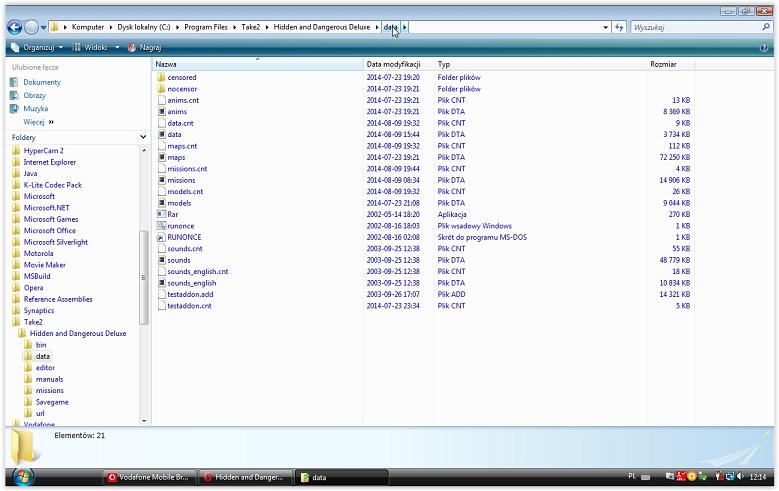Click the refresh button beside address bar
Image resolution: width=779 pixels, height=491 pixels.
[x=619, y=27]
